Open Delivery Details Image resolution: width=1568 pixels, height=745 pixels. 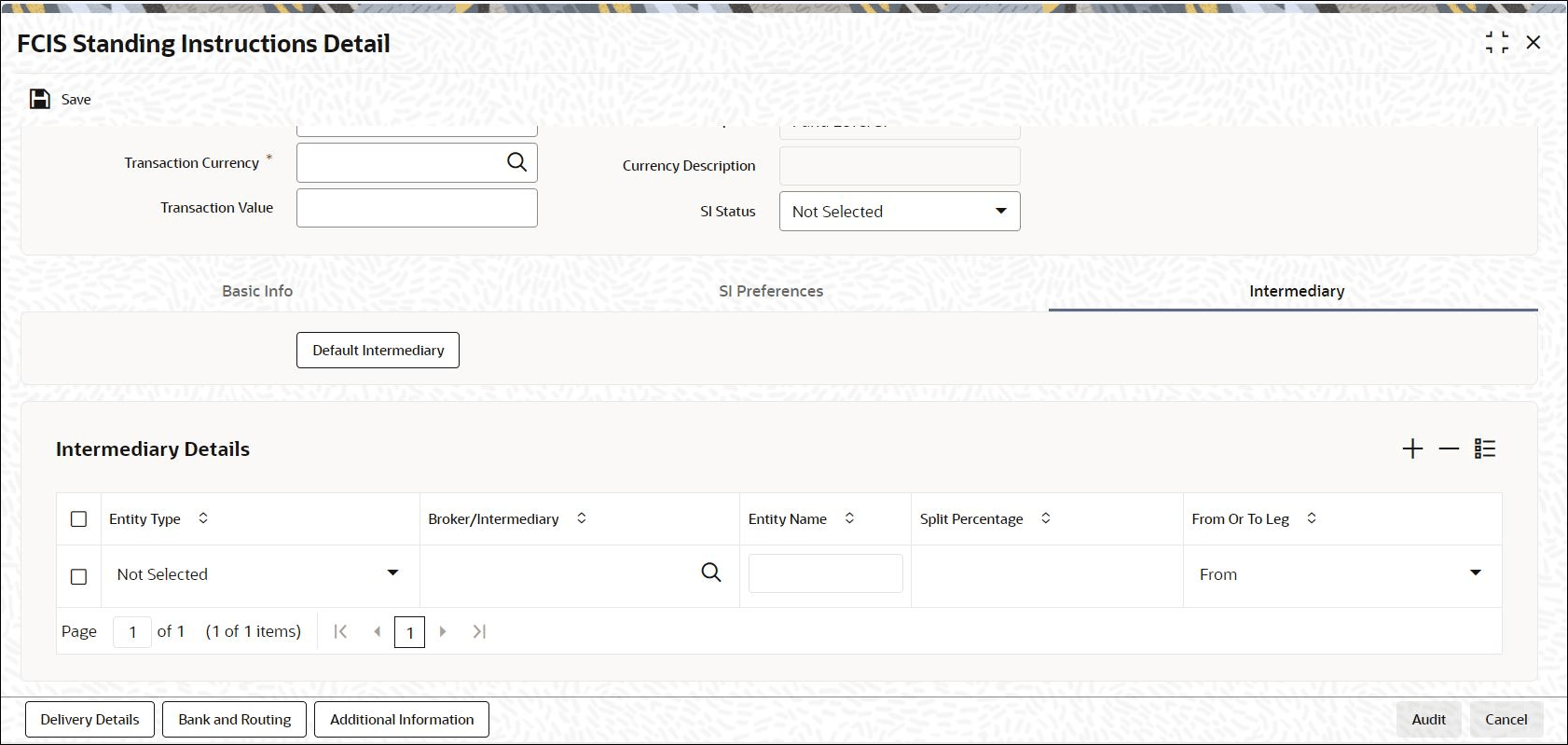[x=89, y=720]
